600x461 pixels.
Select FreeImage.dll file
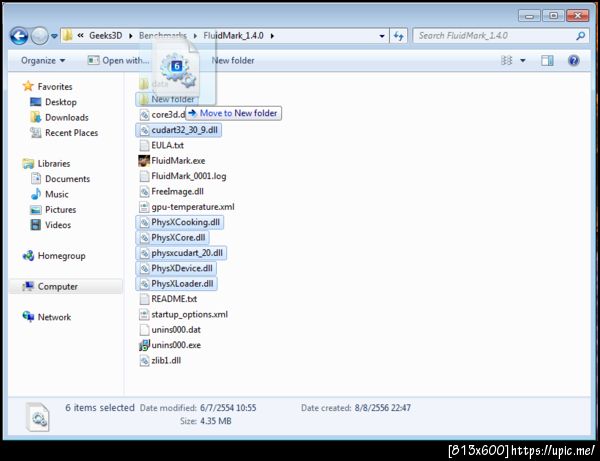pos(171,191)
